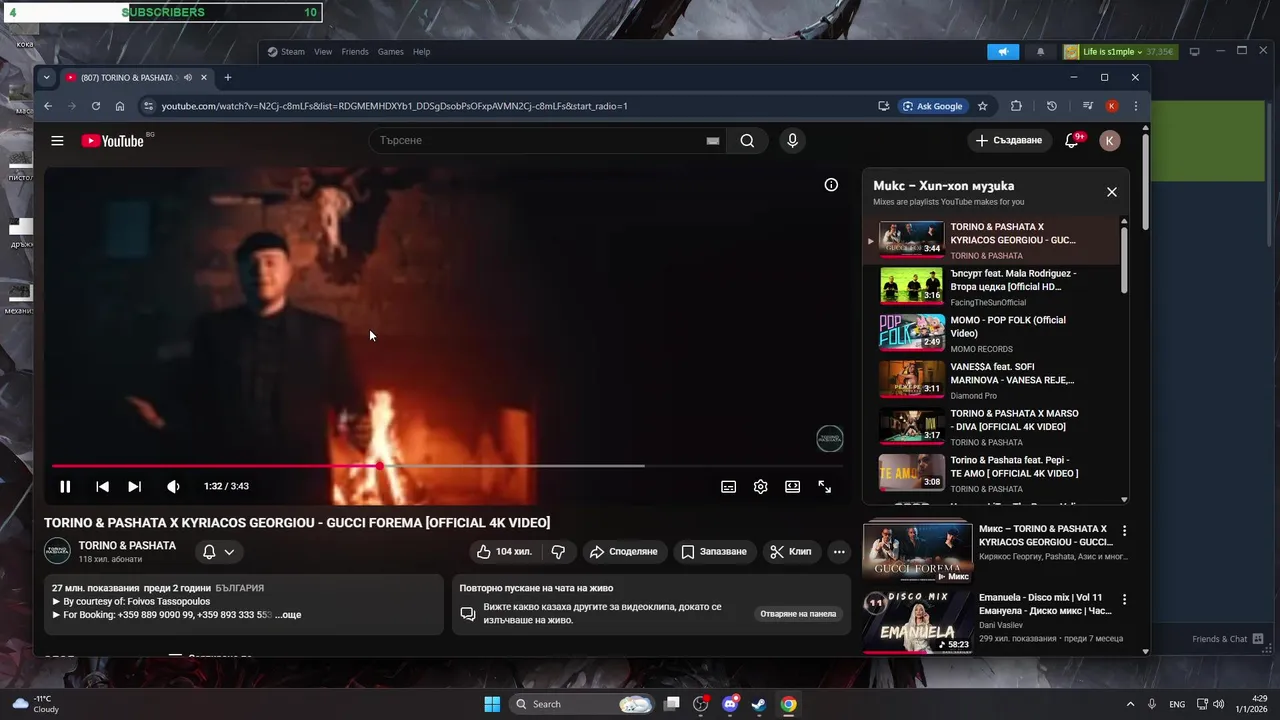Enter fullscreen on the video player
The width and height of the screenshot is (1280, 720).
tap(824, 486)
